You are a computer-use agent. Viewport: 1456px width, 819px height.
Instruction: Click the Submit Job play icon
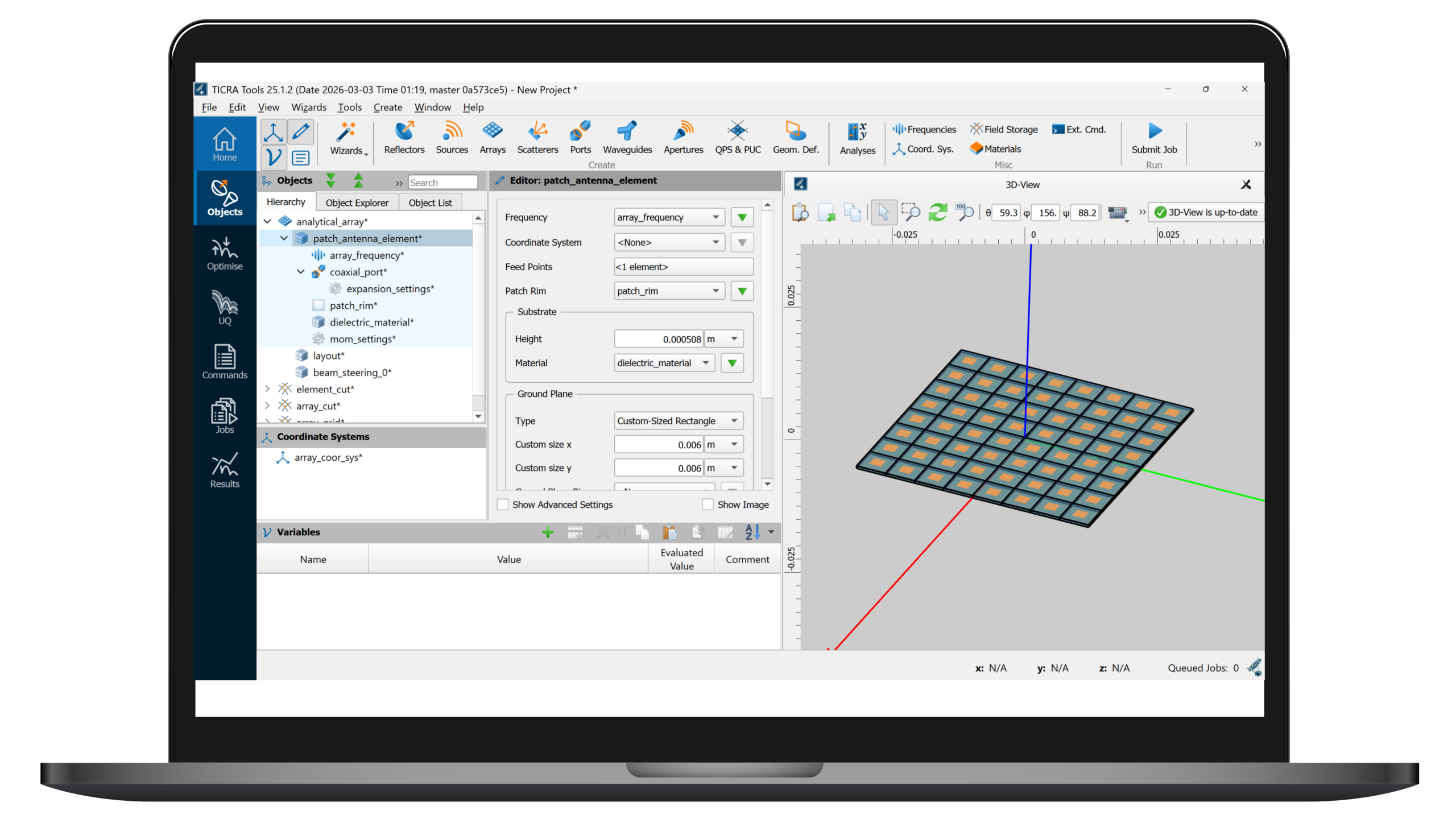[x=1154, y=131]
